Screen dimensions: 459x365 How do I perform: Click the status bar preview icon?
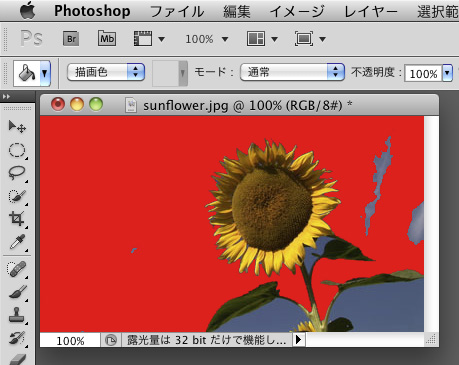pos(111,340)
